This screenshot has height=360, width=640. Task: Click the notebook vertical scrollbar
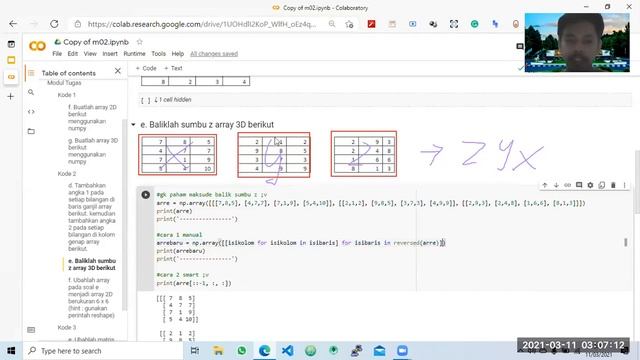(x=637, y=182)
